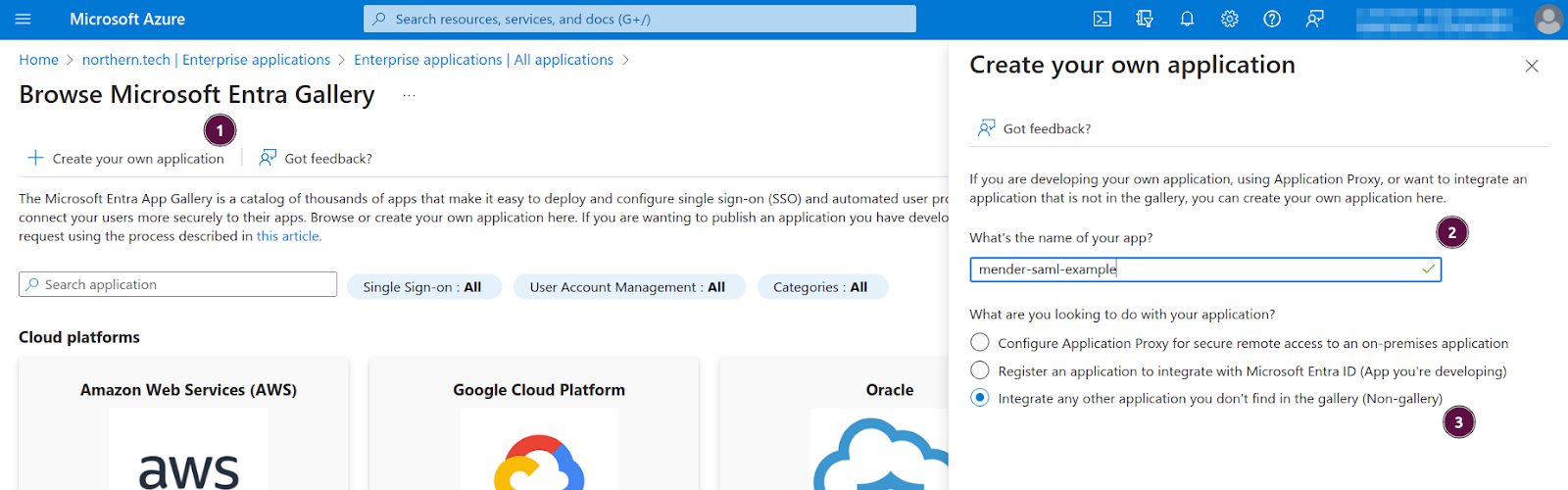Open the notifications bell
Image resolution: width=1568 pixels, height=490 pixels.
pos(1187,20)
